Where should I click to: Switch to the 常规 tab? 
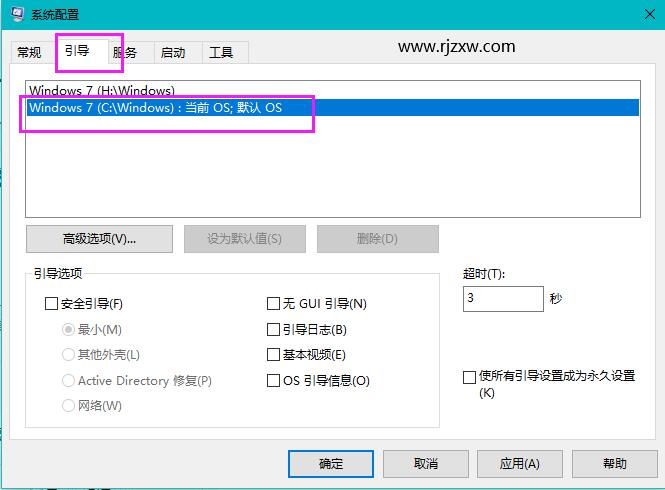[x=29, y=53]
